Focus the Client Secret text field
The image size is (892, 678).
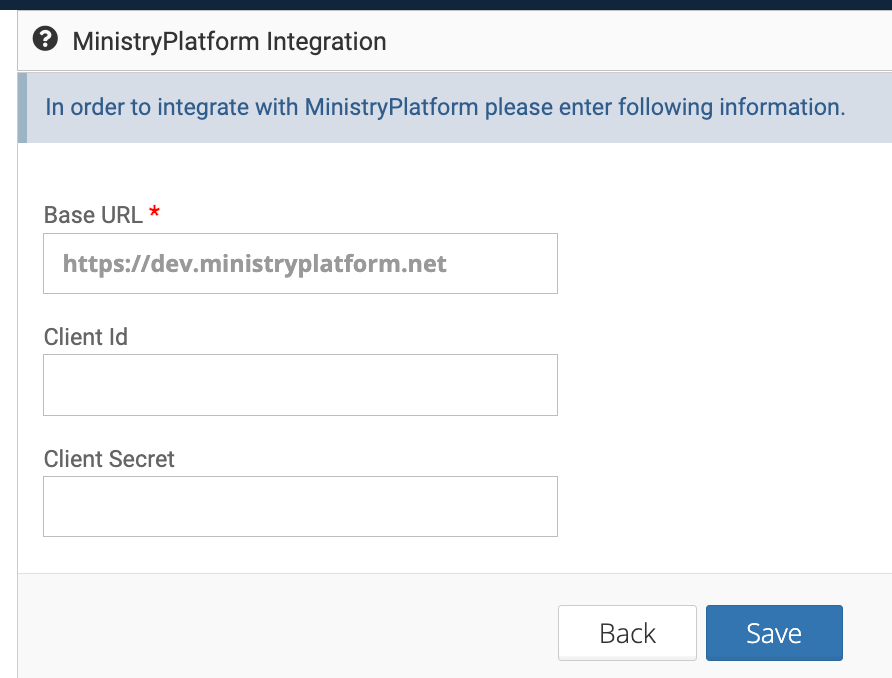click(300, 506)
